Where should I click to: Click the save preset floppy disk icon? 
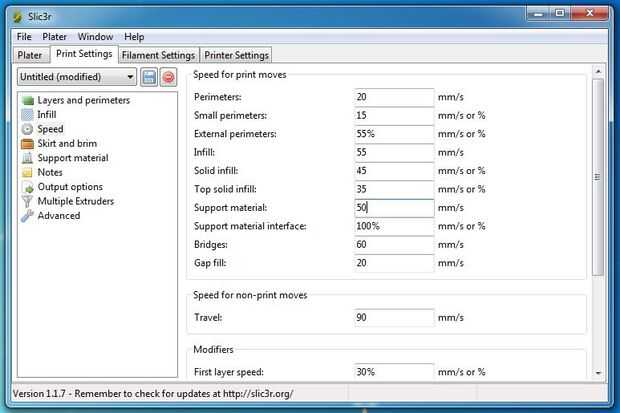(x=149, y=77)
